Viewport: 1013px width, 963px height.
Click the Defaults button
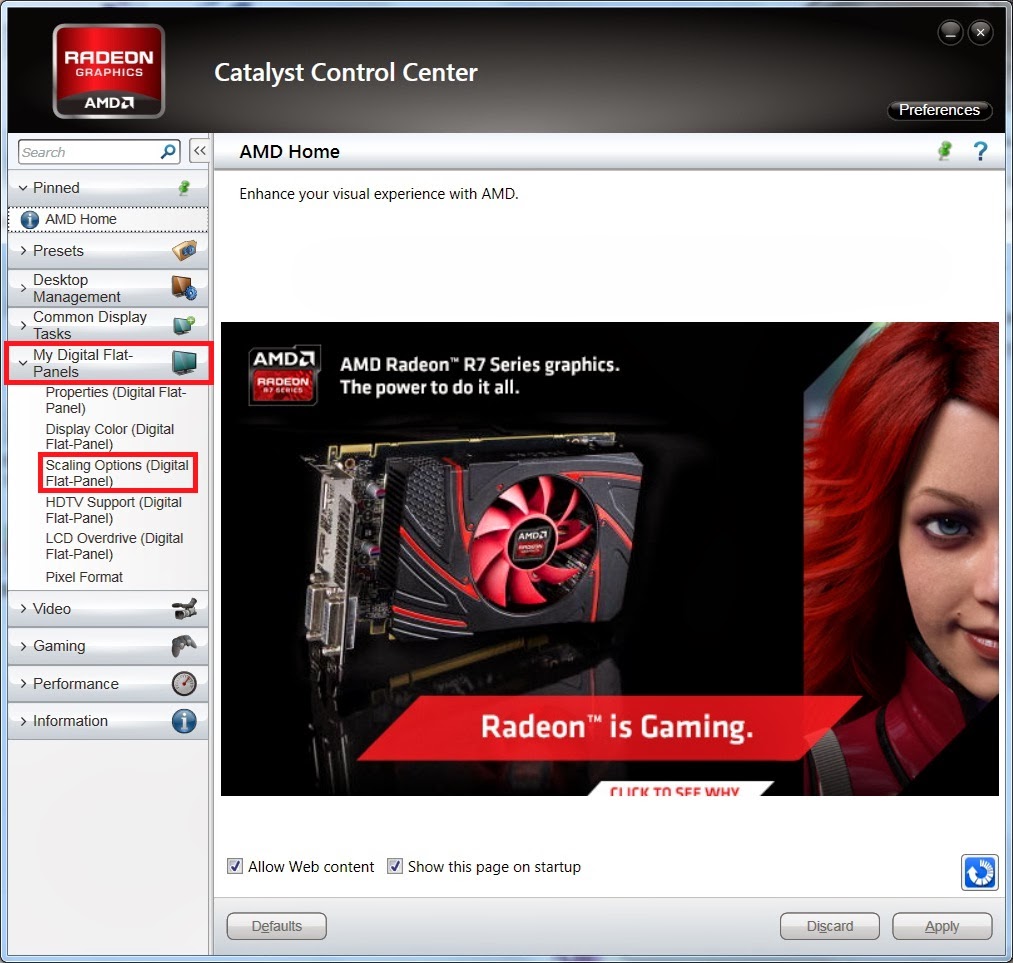[277, 926]
